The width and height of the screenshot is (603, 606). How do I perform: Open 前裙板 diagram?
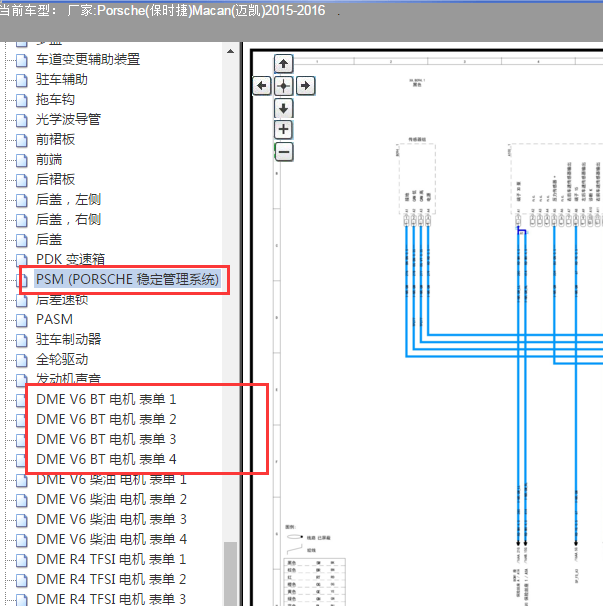click(55, 140)
